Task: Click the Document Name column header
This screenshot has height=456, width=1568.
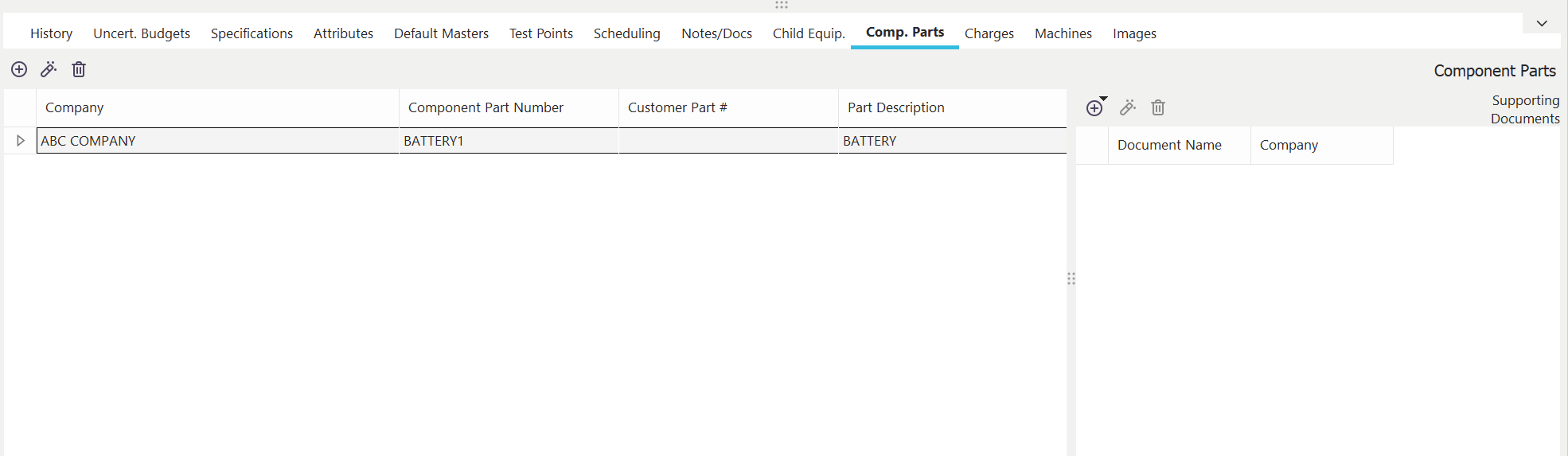Action: pos(1169,145)
